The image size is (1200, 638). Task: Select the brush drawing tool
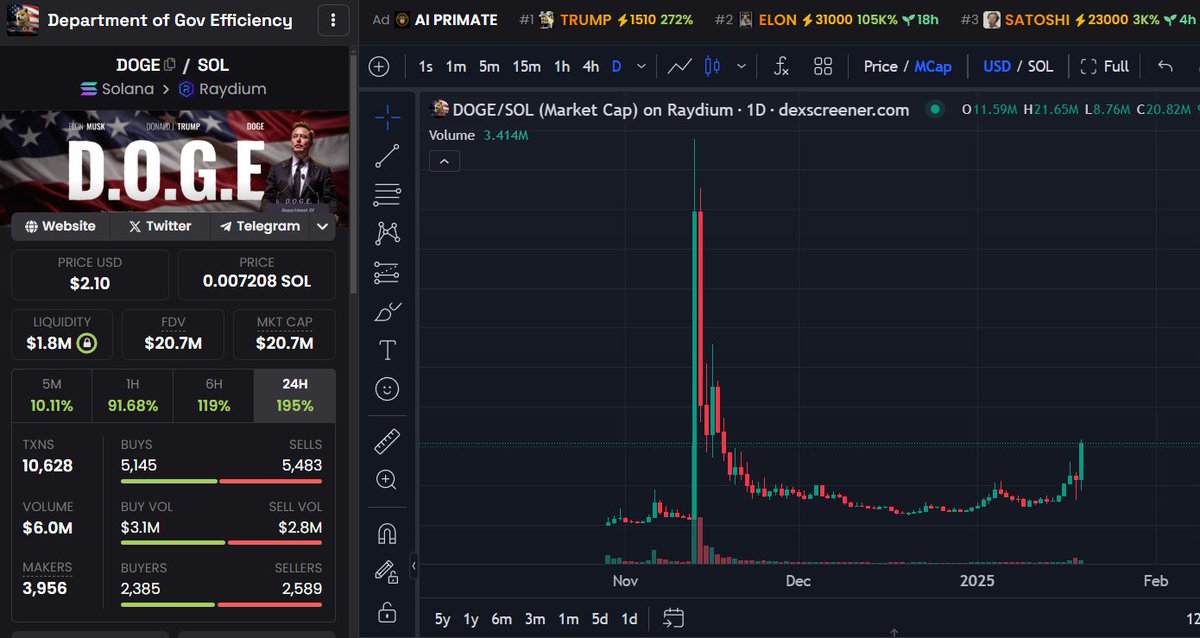pos(387,311)
